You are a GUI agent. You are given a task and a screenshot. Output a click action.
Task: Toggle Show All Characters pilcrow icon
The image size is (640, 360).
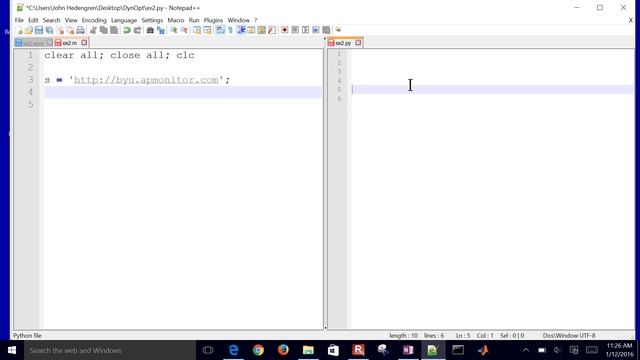click(230, 30)
